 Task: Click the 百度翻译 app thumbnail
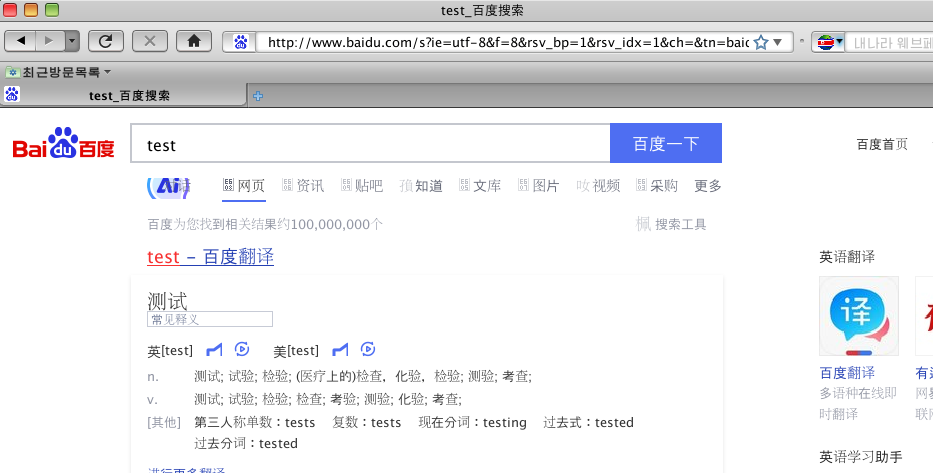tap(859, 316)
